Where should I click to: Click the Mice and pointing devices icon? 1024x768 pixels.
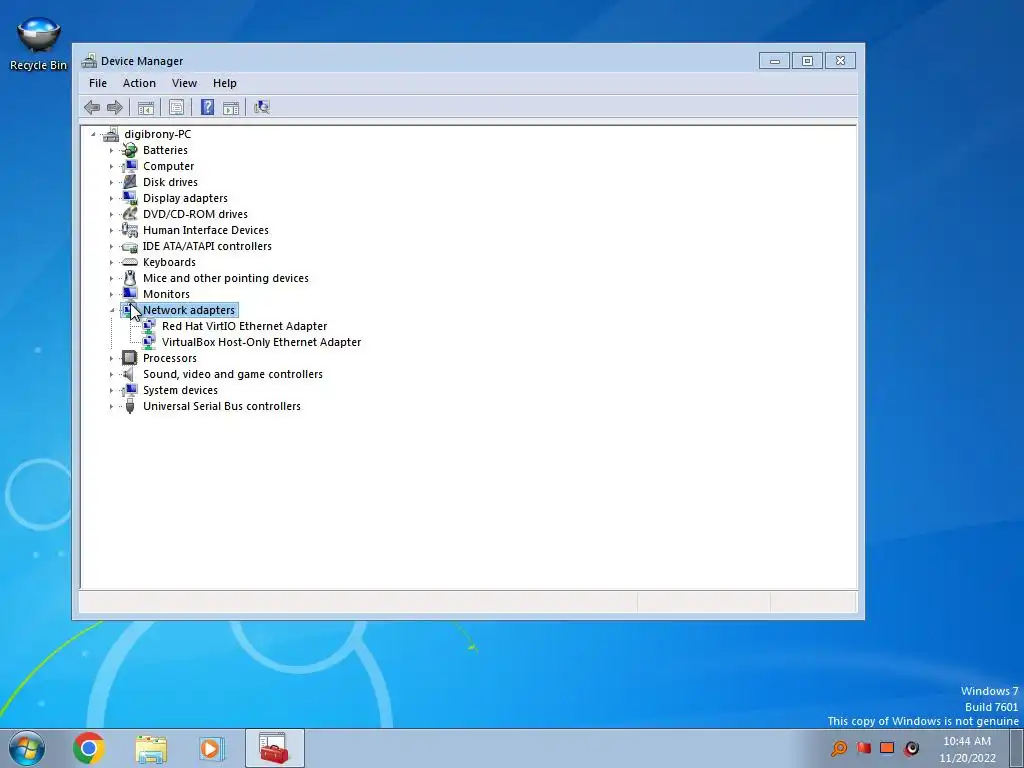[x=129, y=278]
